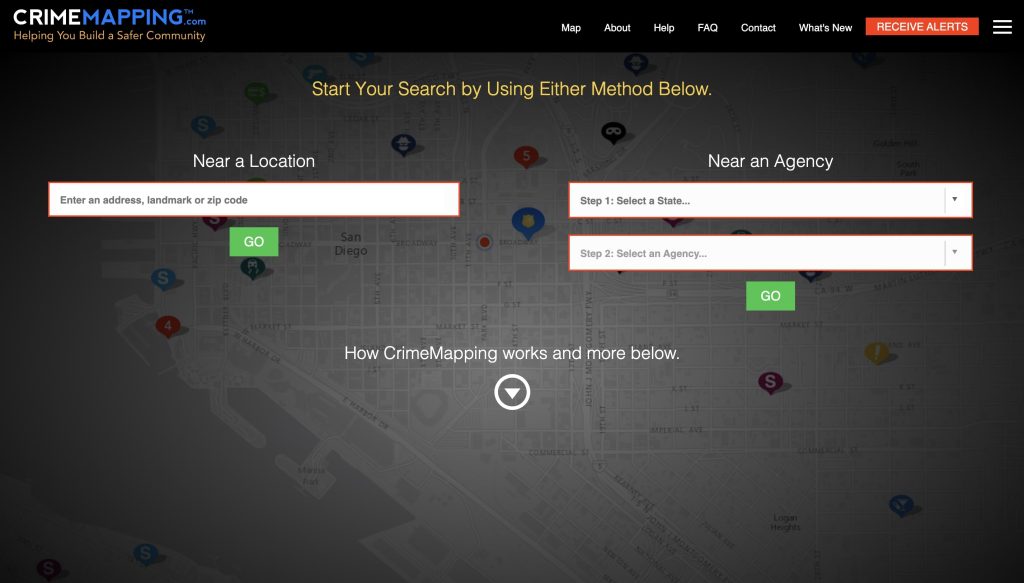Click the address or zip code field

[x=254, y=199]
